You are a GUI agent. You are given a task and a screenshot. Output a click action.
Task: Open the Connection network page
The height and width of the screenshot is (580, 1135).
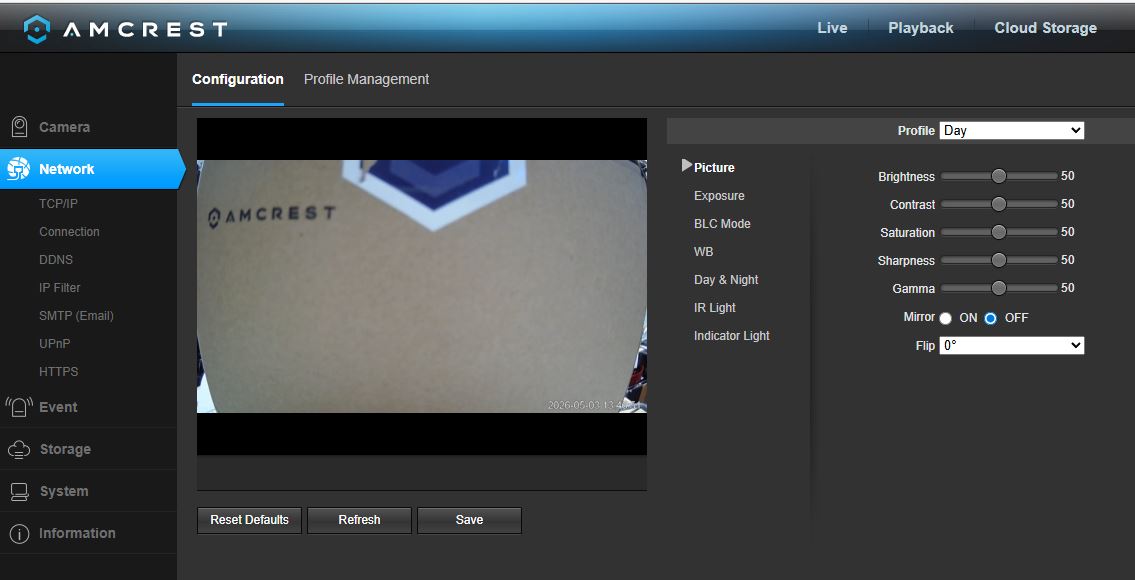pos(69,232)
